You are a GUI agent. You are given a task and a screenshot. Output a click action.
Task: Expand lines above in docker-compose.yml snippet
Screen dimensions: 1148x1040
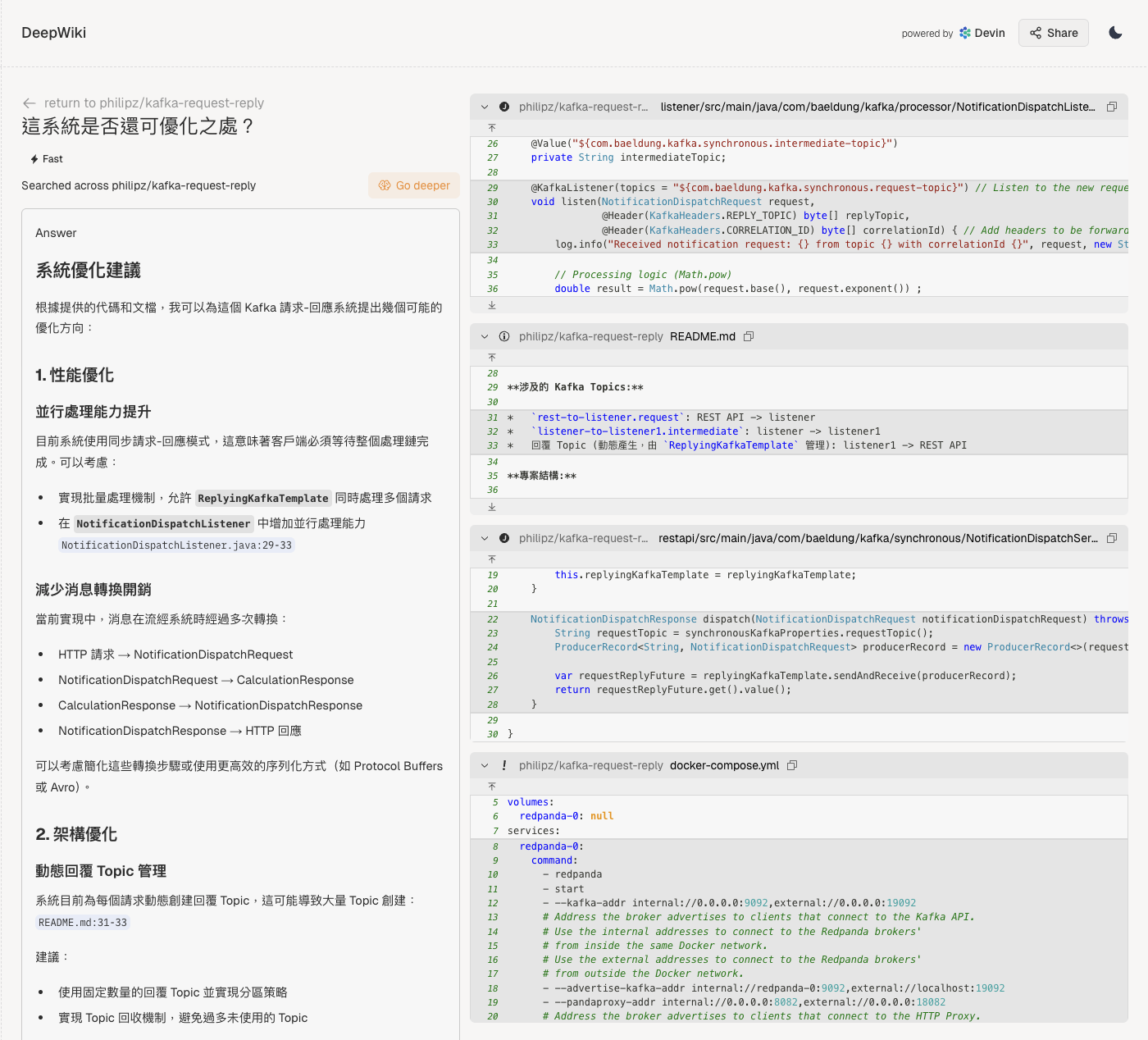[492, 787]
